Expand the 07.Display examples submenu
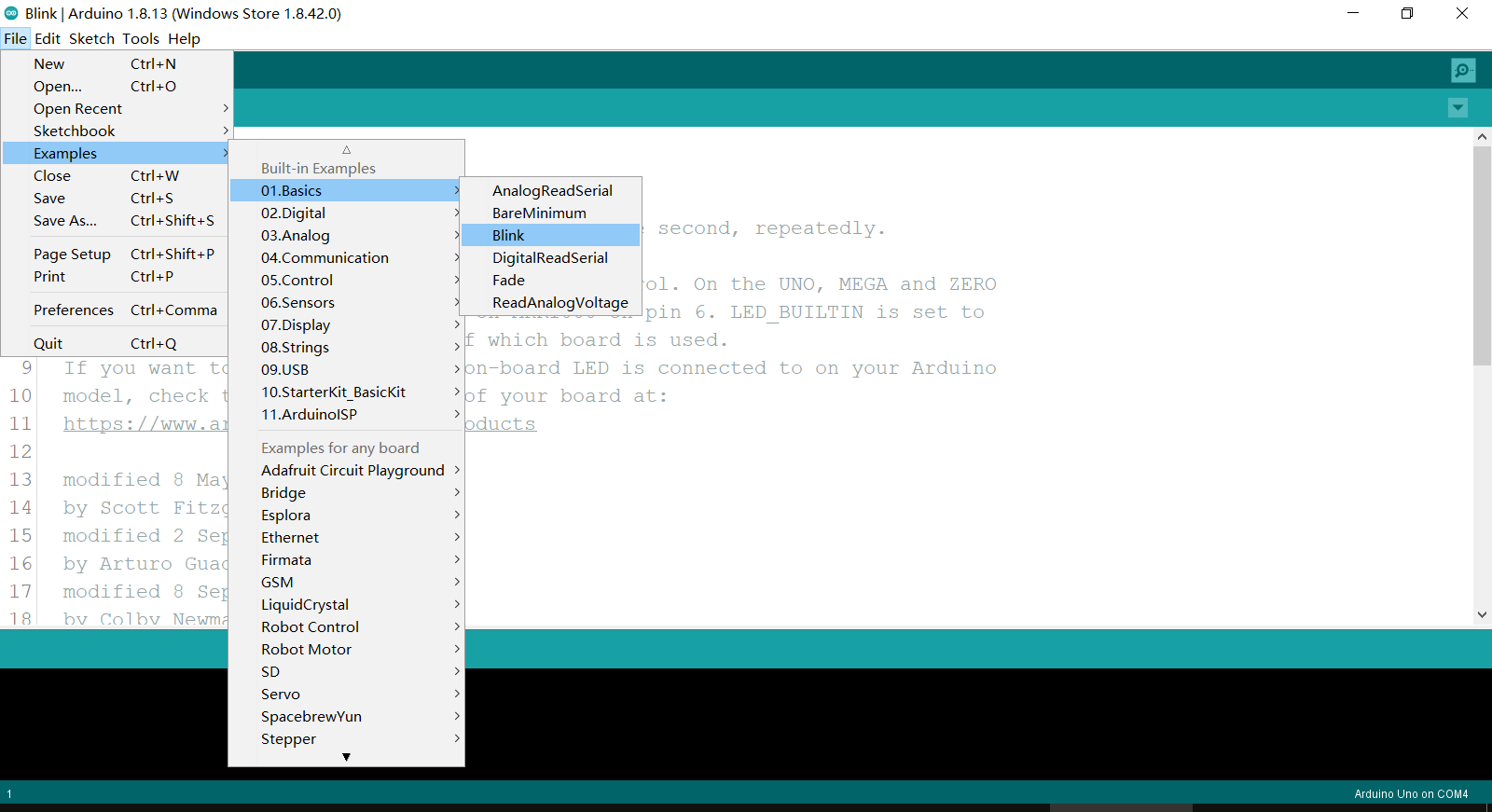The image size is (1492, 812). (x=346, y=324)
